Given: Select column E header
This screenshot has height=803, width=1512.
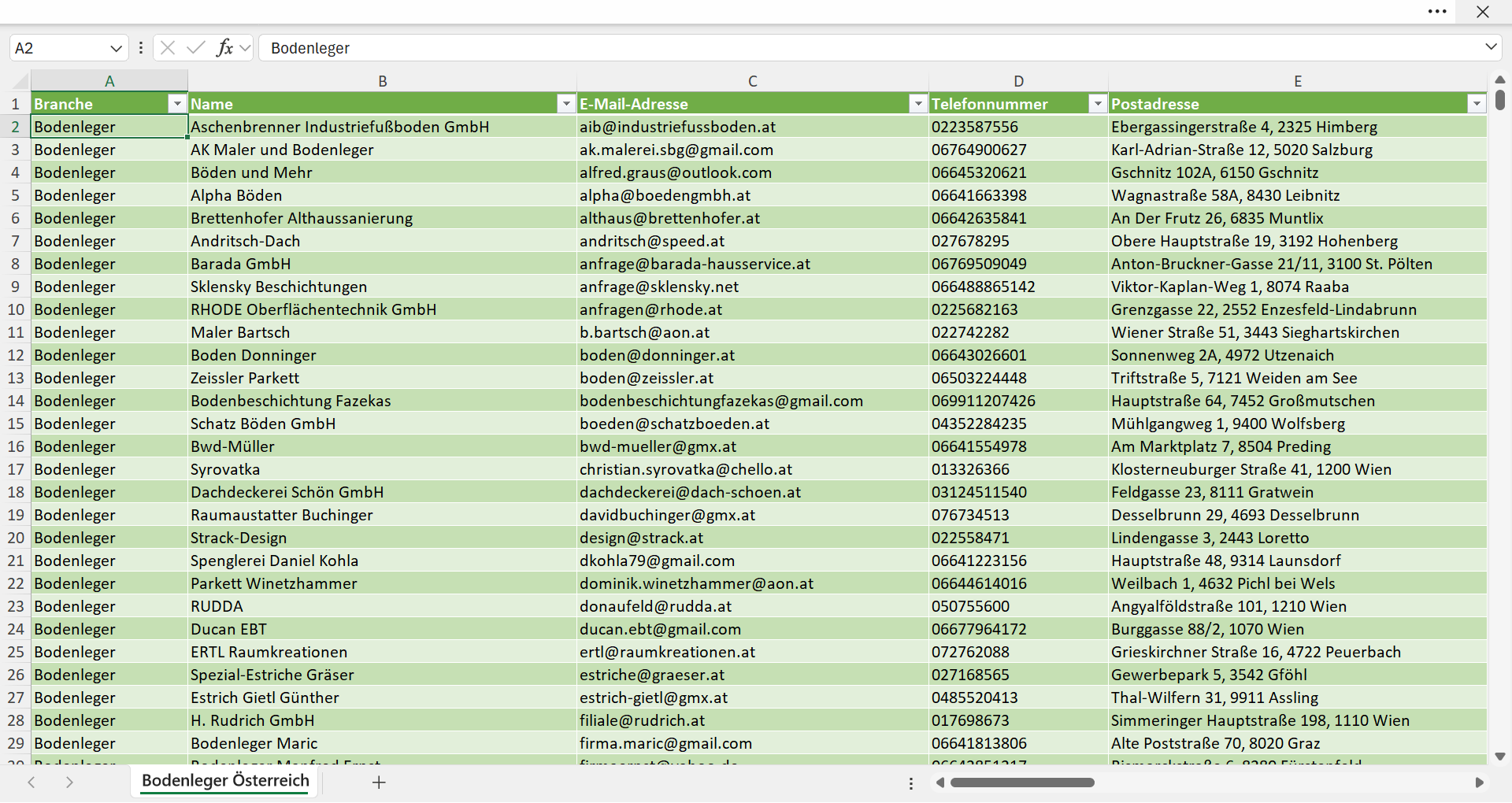Looking at the screenshot, I should (x=1298, y=80).
